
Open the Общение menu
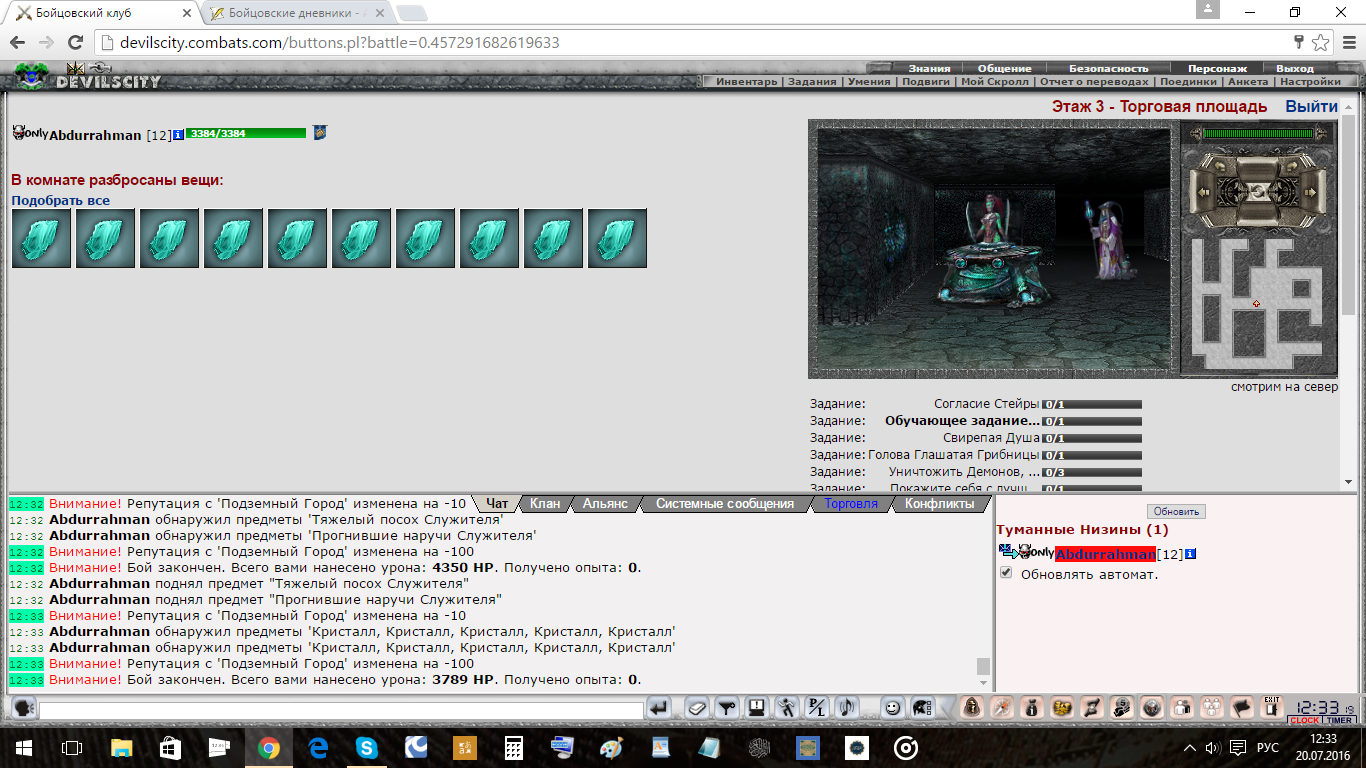click(1004, 69)
